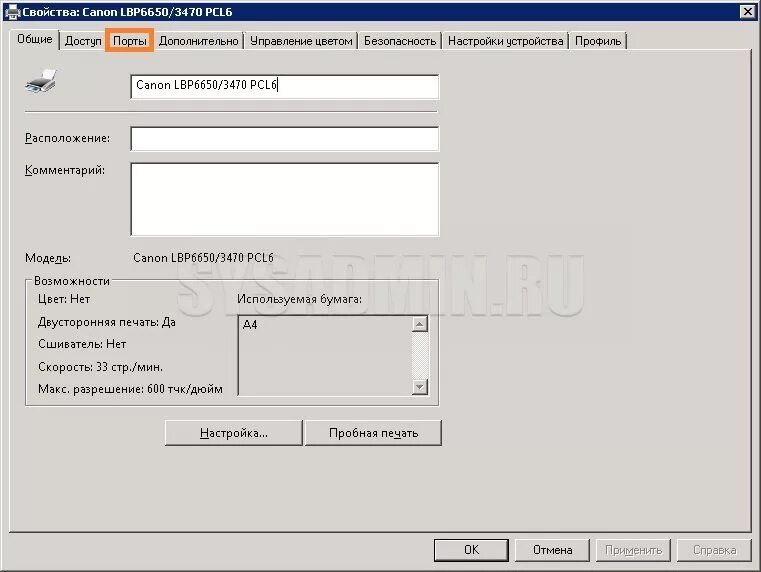The width and height of the screenshot is (761, 572).
Task: Select the Безопасность tab
Action: coord(400,41)
